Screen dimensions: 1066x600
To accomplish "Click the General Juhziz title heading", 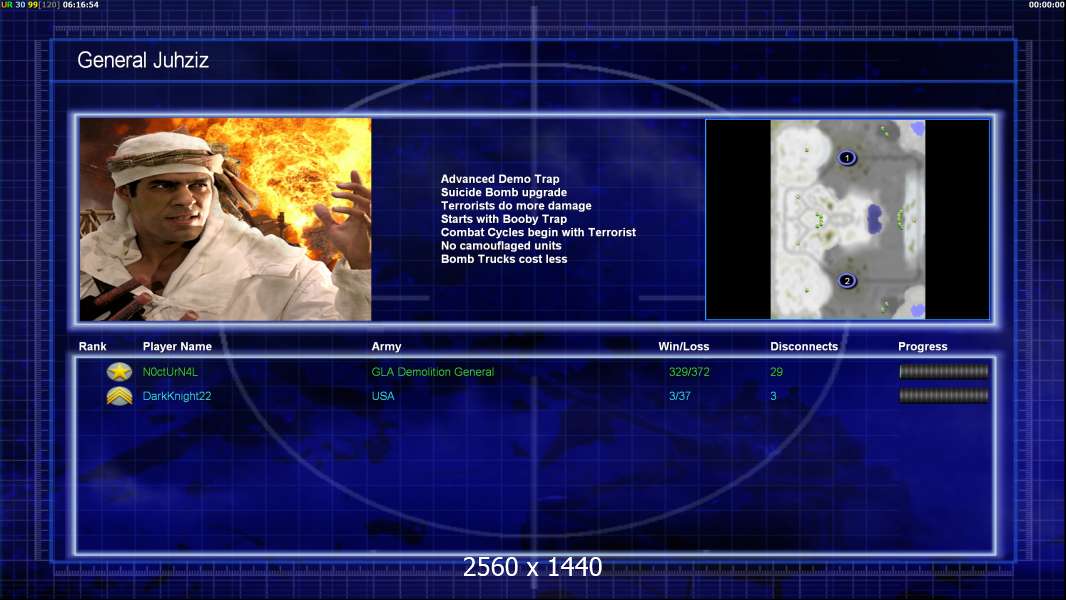I will (143, 61).
